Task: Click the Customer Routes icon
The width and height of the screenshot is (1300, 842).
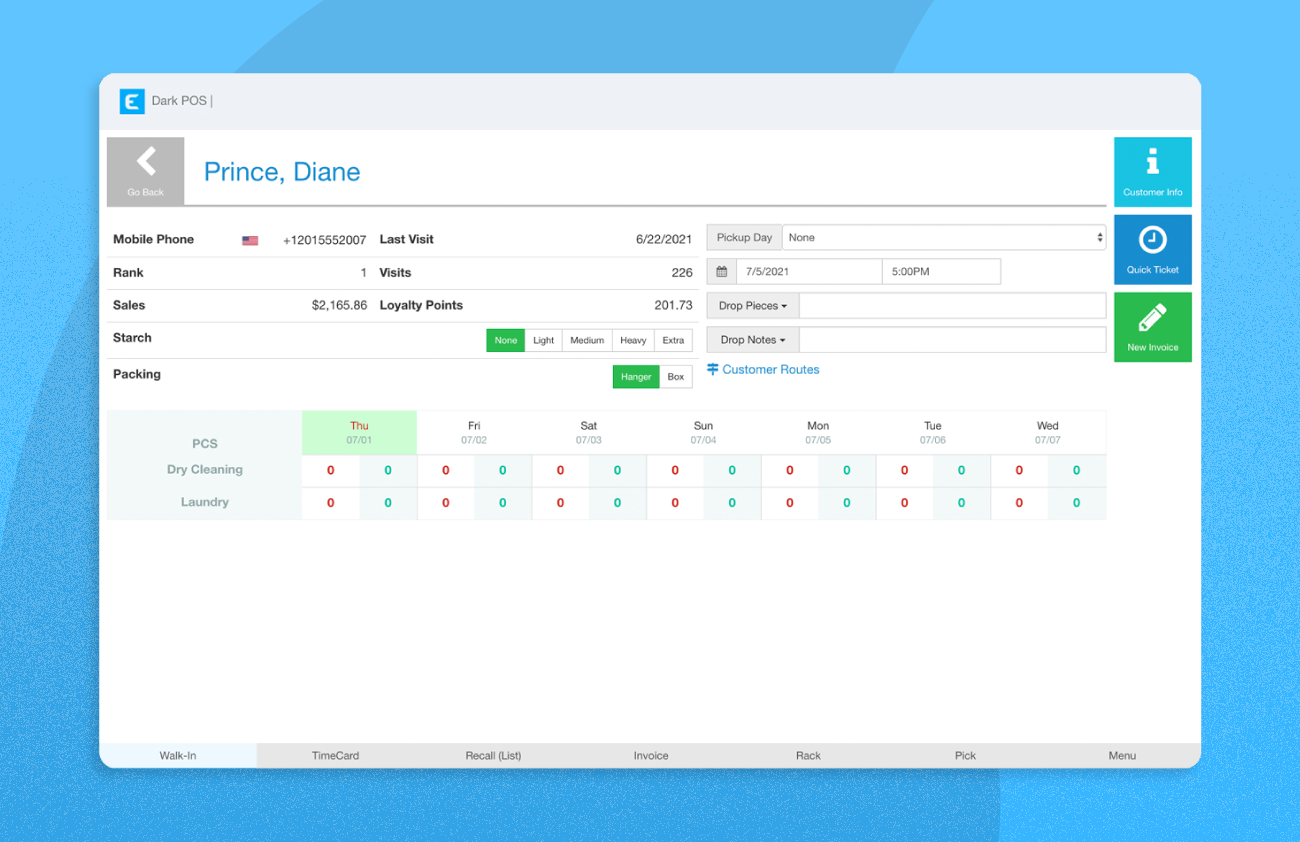Action: [711, 369]
